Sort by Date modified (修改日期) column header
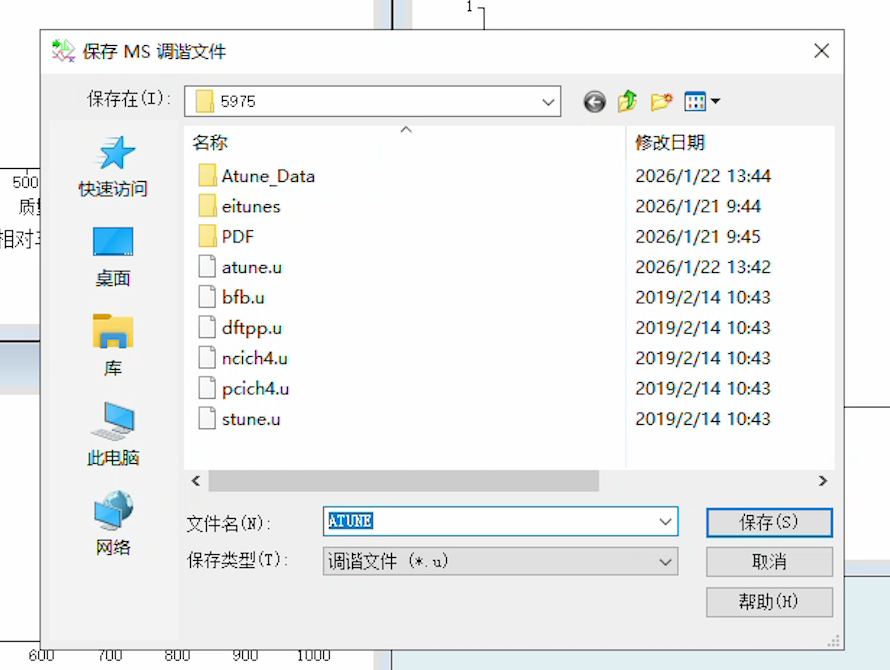890x670 pixels. coord(670,143)
